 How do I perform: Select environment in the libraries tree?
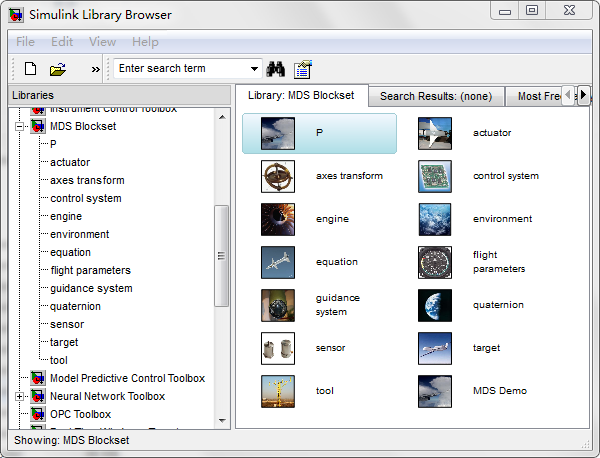pyautogui.click(x=80, y=234)
